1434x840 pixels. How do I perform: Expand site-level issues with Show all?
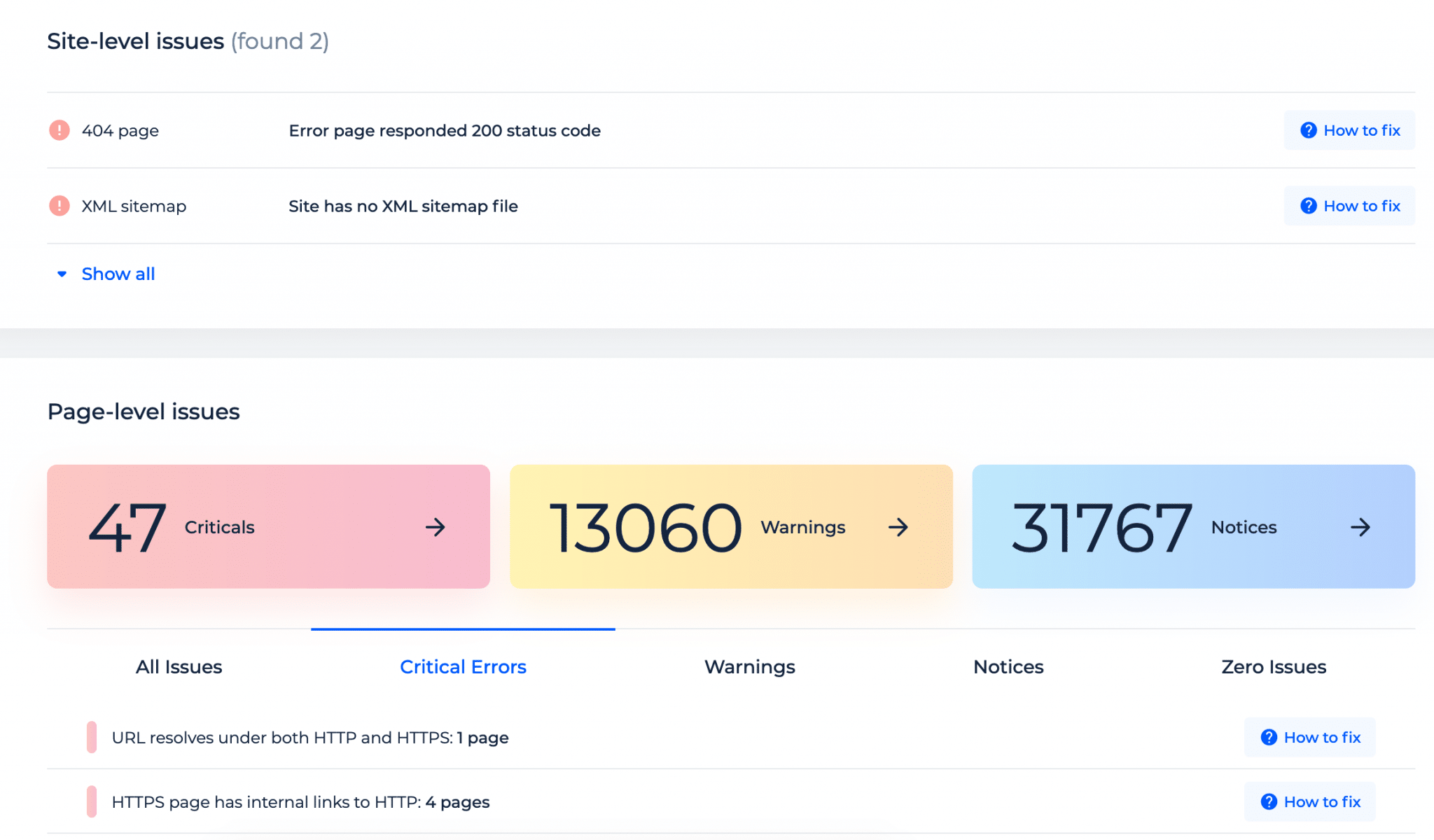118,274
